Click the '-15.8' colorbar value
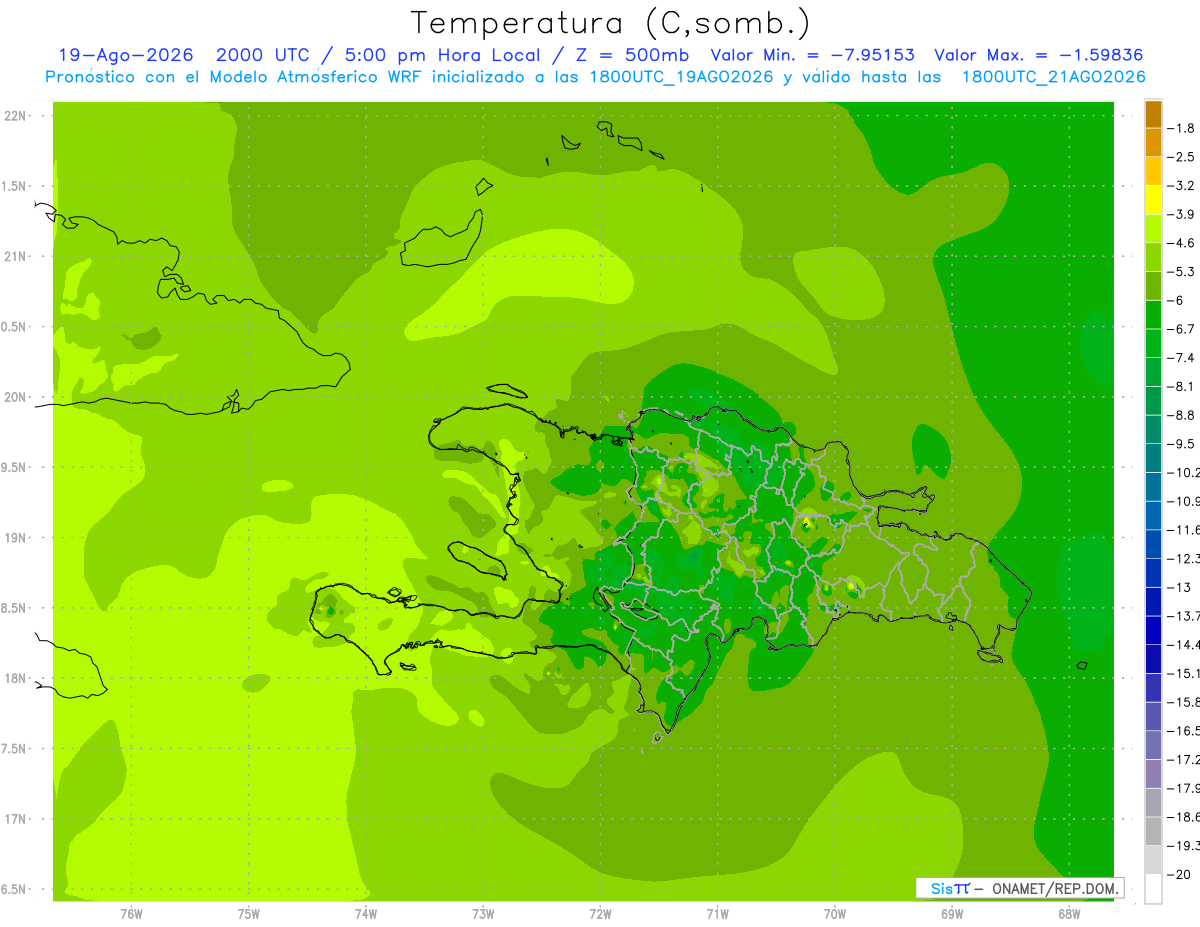The width and height of the screenshot is (1200, 927). click(x=1183, y=702)
